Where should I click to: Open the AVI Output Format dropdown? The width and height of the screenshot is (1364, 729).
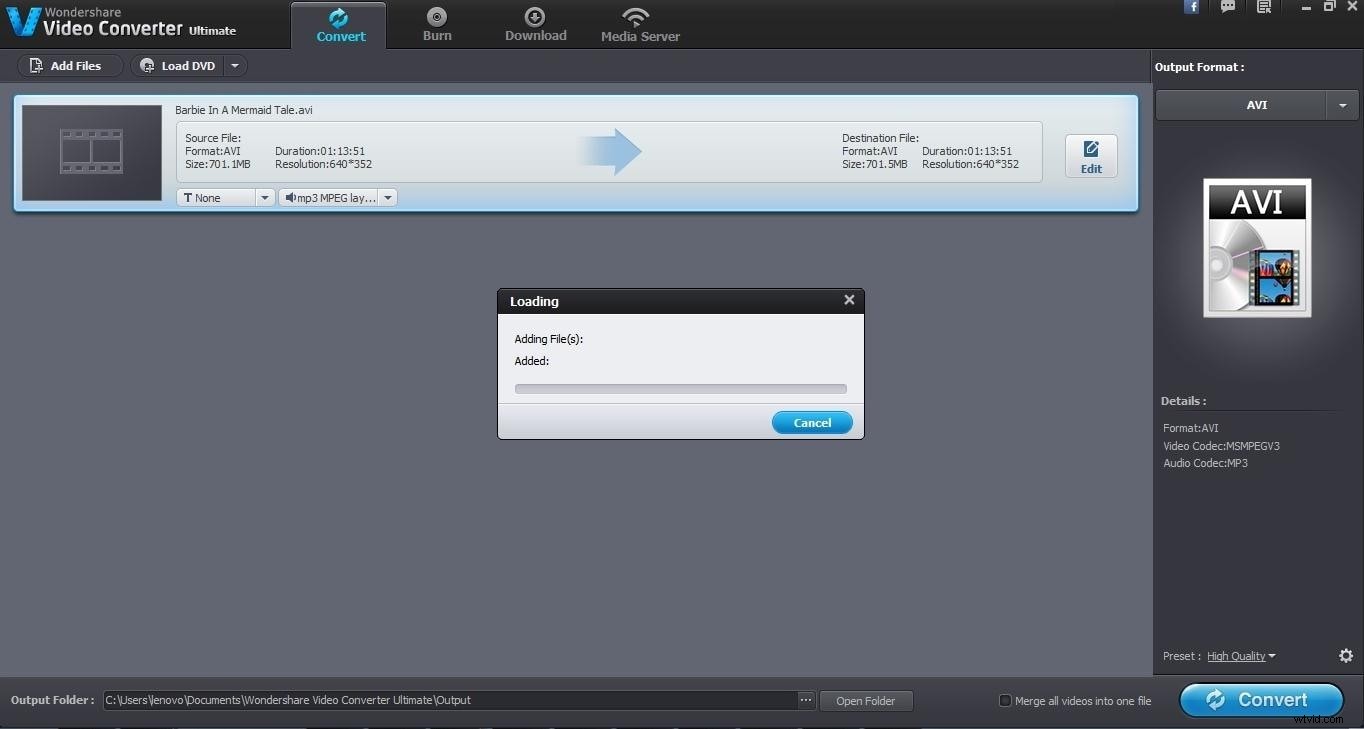click(1342, 104)
